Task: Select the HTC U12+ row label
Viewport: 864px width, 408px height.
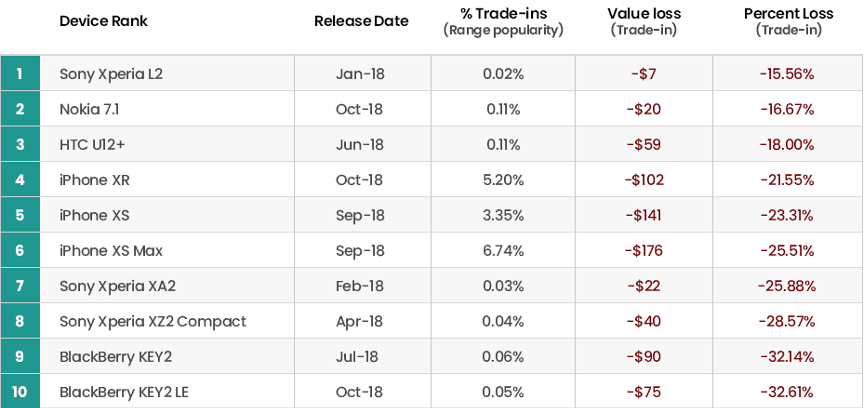Action: [92, 145]
